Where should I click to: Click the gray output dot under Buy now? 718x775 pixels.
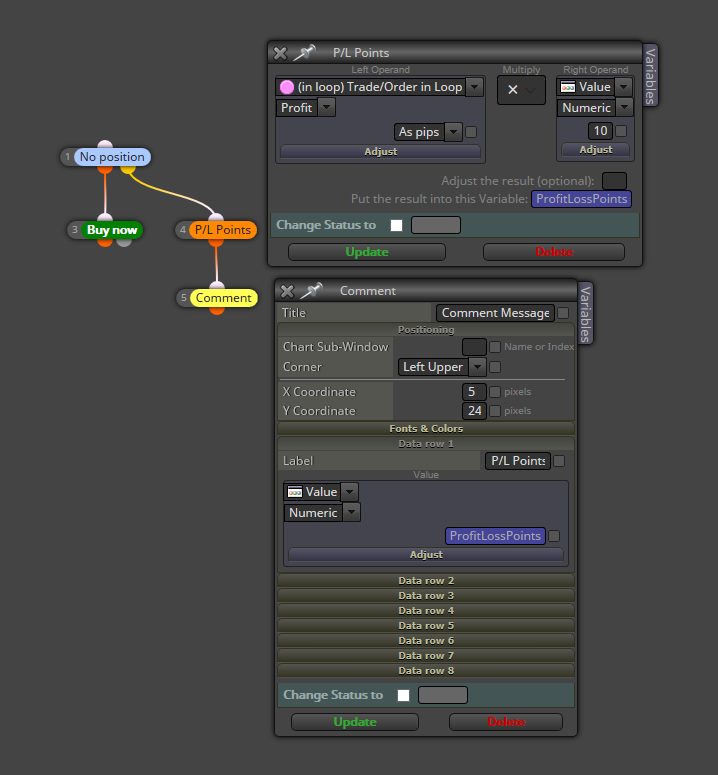[124, 243]
